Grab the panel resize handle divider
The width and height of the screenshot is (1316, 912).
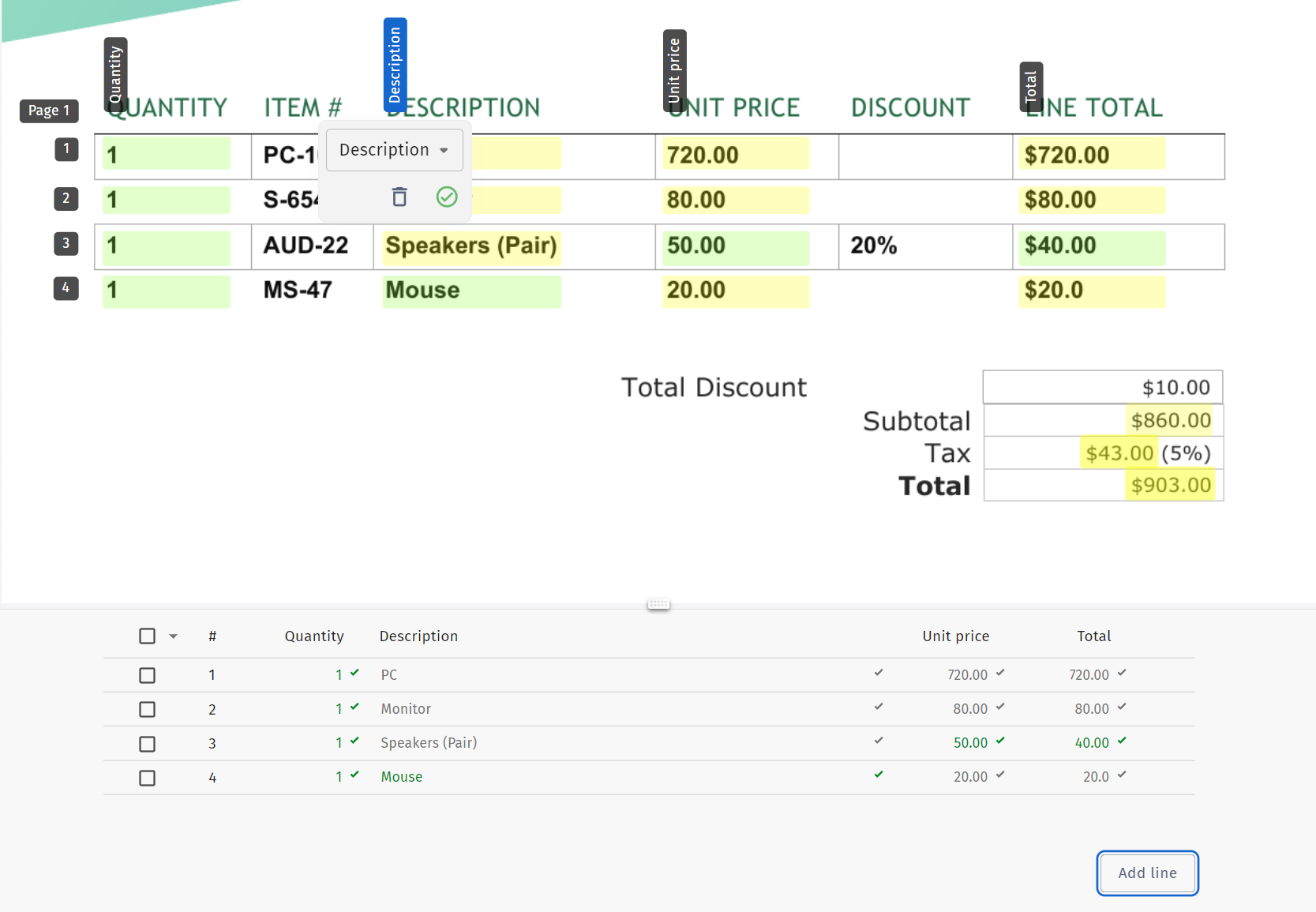(x=658, y=604)
